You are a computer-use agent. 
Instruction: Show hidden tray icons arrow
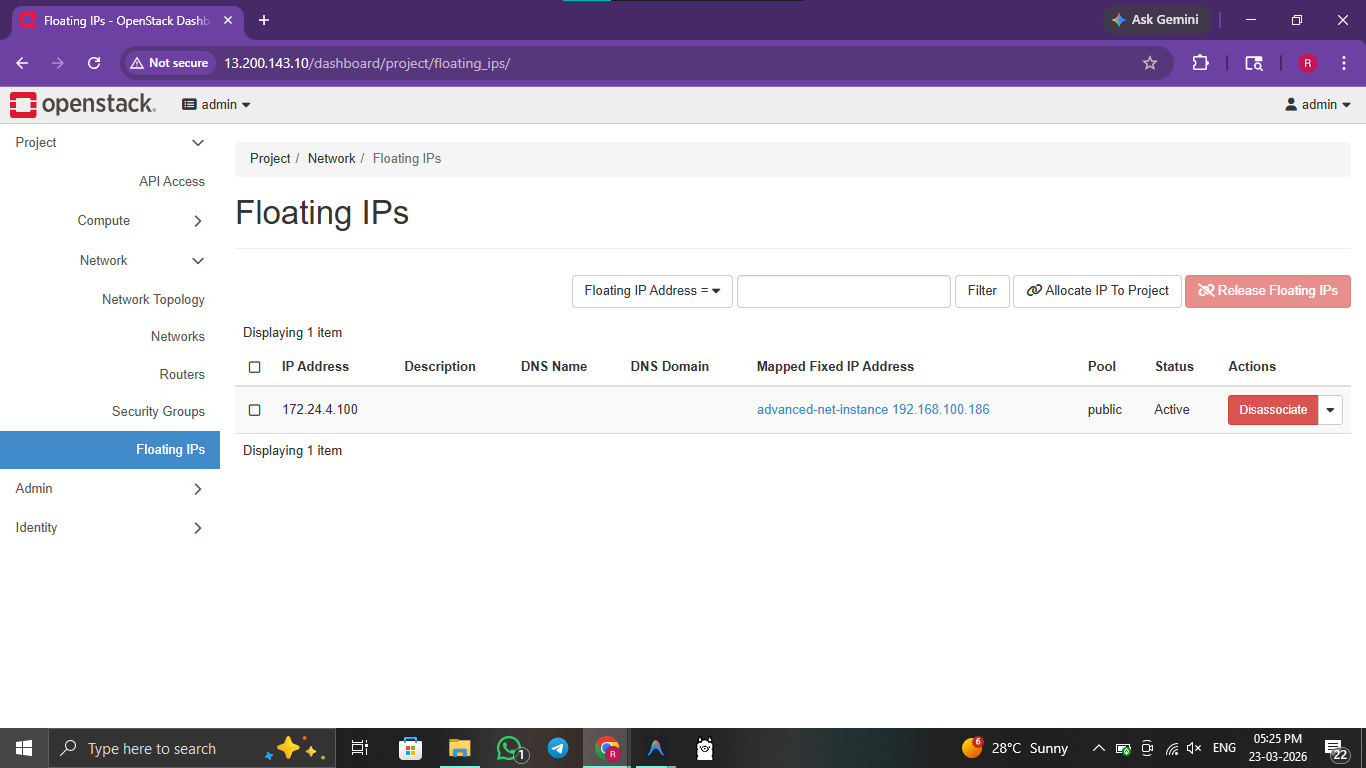click(1098, 748)
